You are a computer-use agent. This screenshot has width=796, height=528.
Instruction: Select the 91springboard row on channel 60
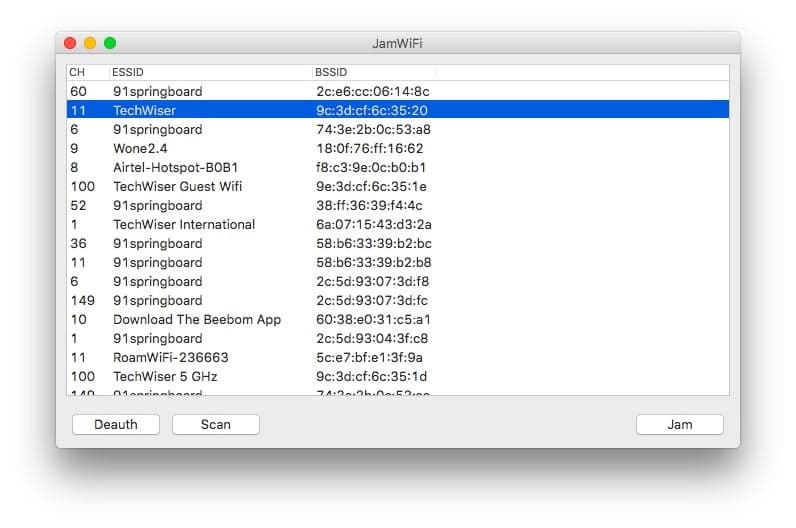click(x=398, y=91)
